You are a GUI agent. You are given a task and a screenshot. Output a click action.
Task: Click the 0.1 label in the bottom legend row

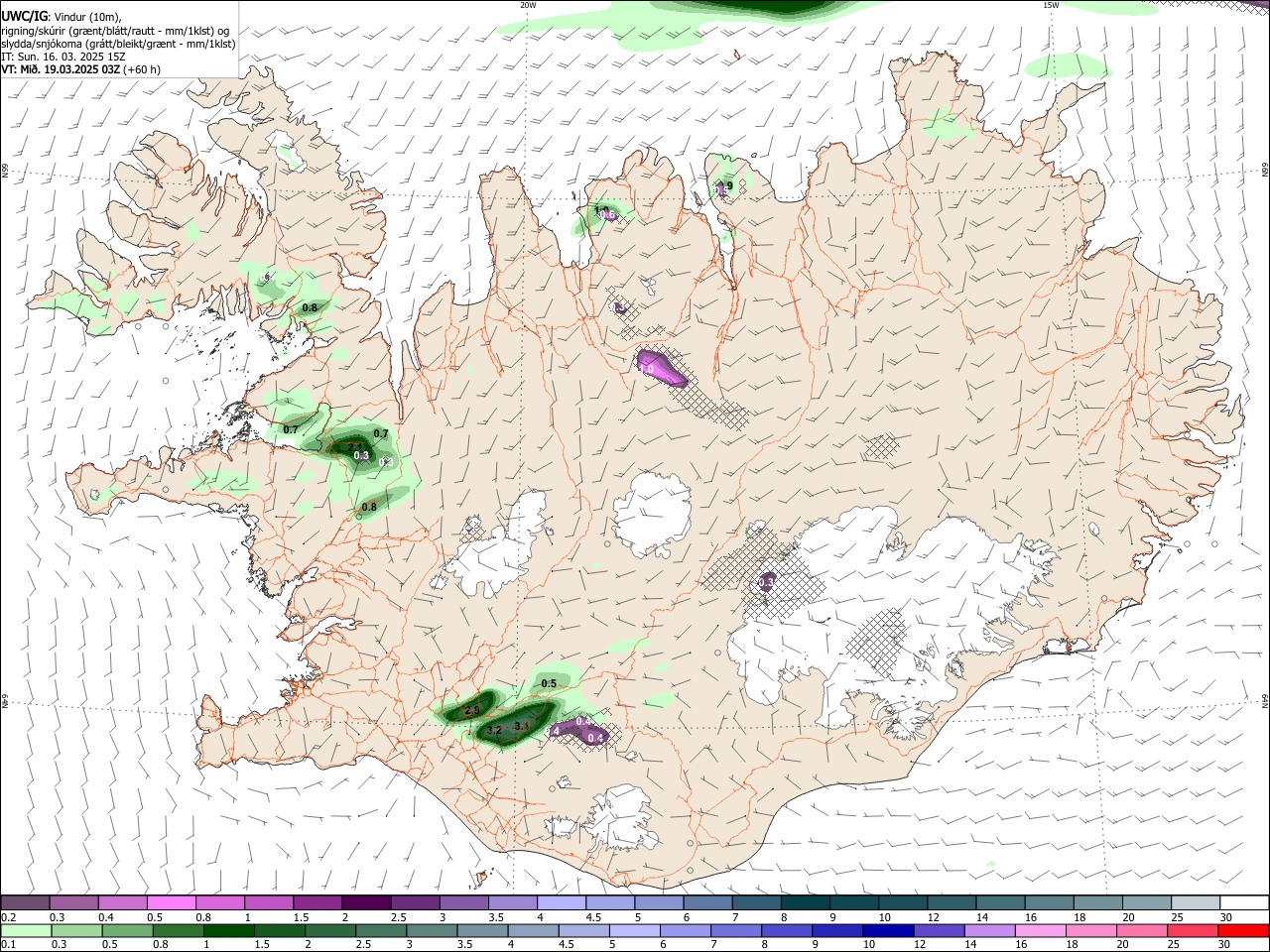click(x=8, y=945)
